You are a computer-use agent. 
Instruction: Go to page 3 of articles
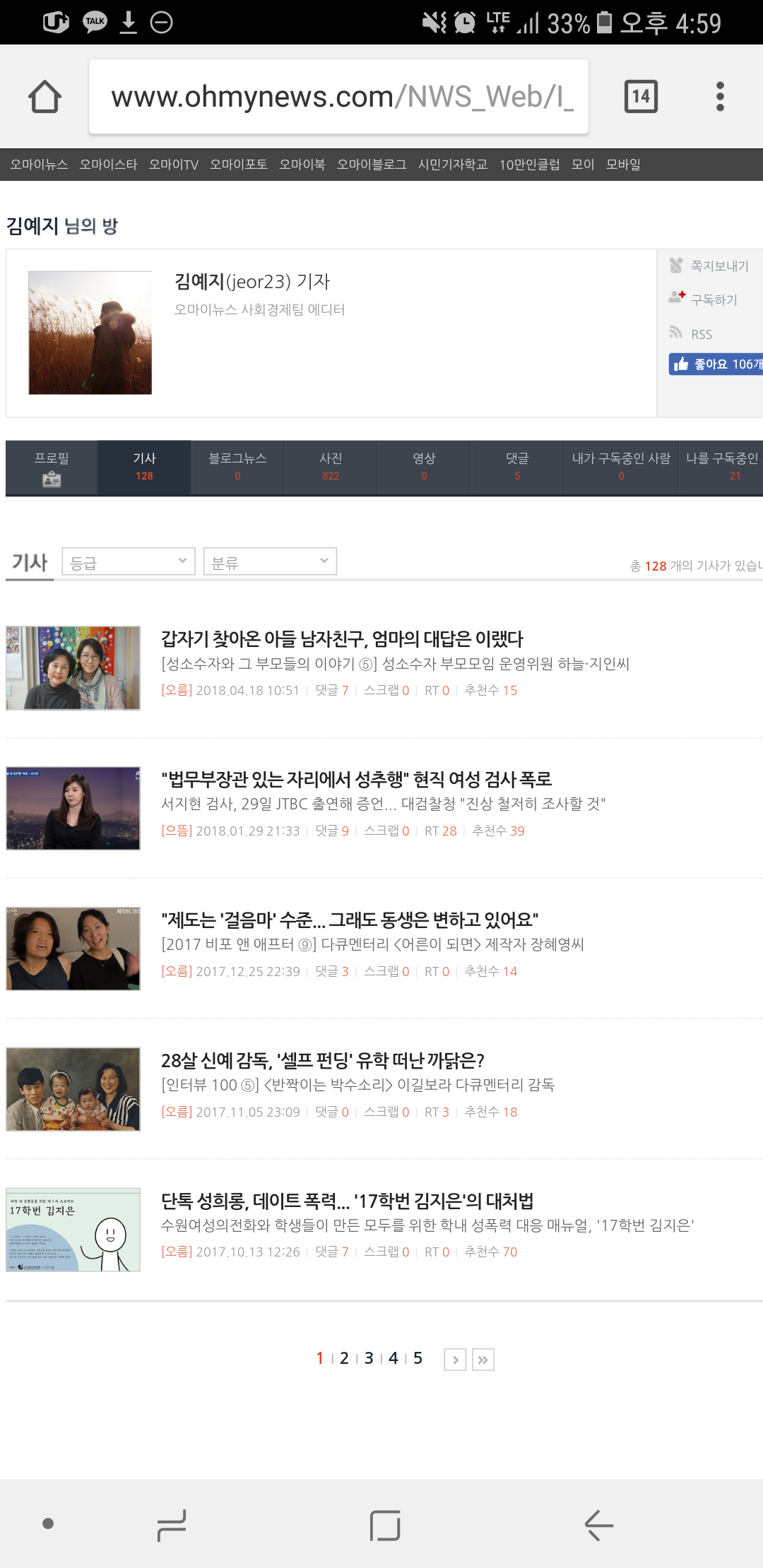click(369, 1358)
